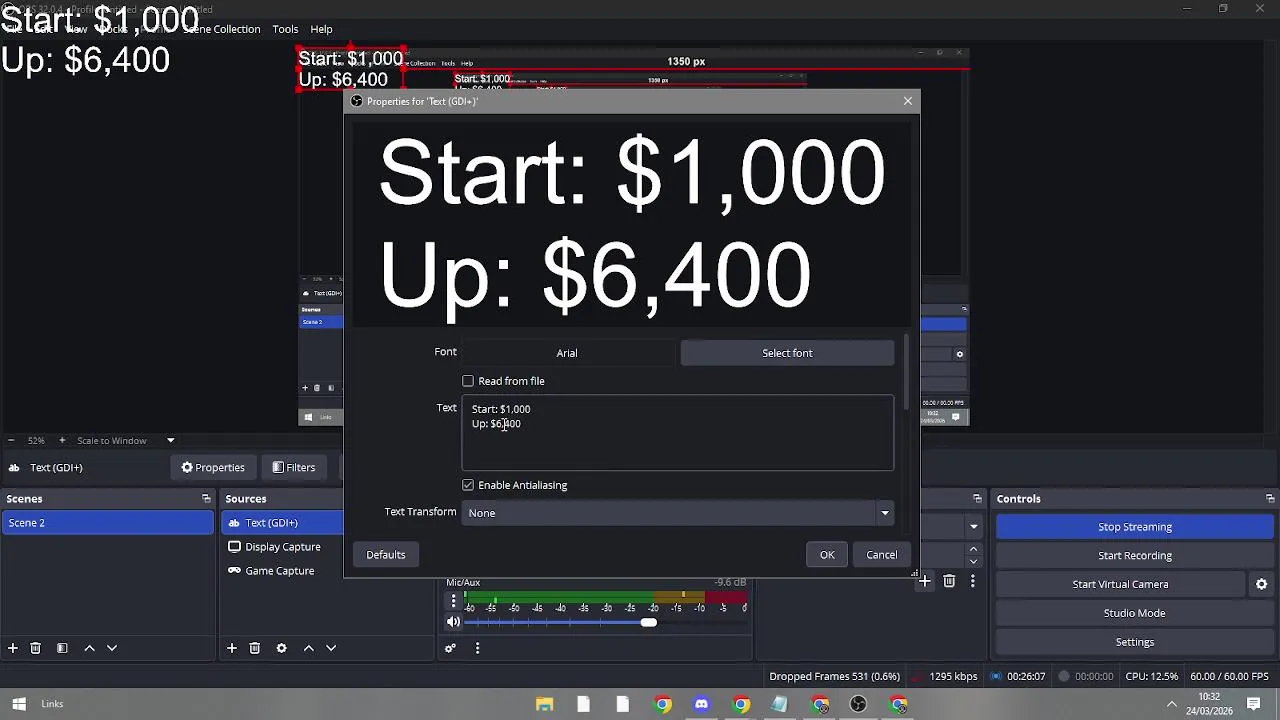
Task: Mute the Mic/Aux speaker icon
Action: (453, 622)
